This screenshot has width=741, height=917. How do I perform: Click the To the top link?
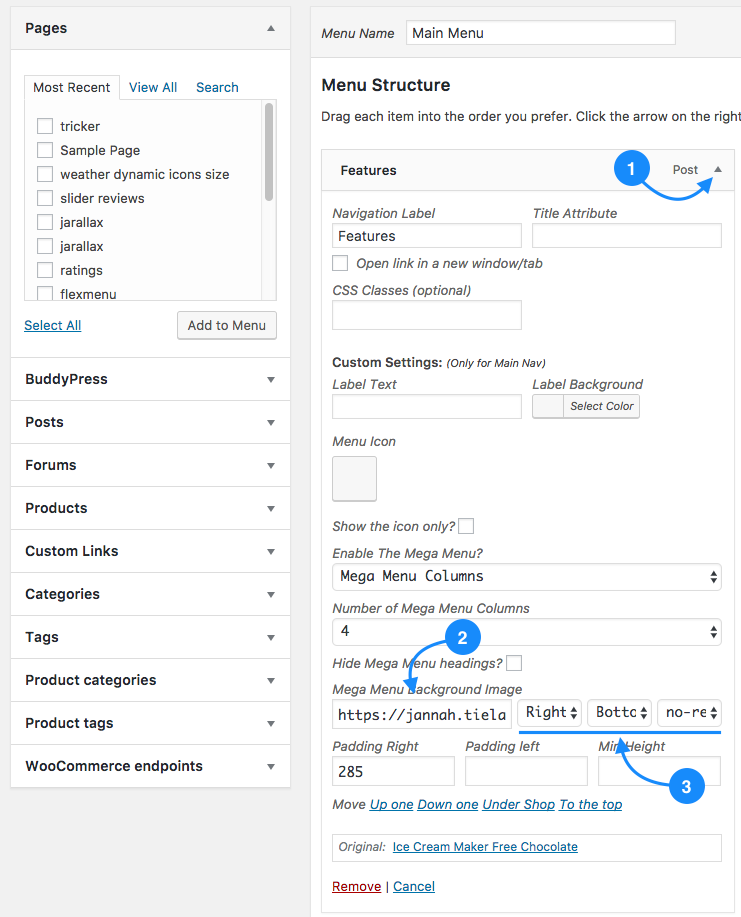(x=591, y=805)
